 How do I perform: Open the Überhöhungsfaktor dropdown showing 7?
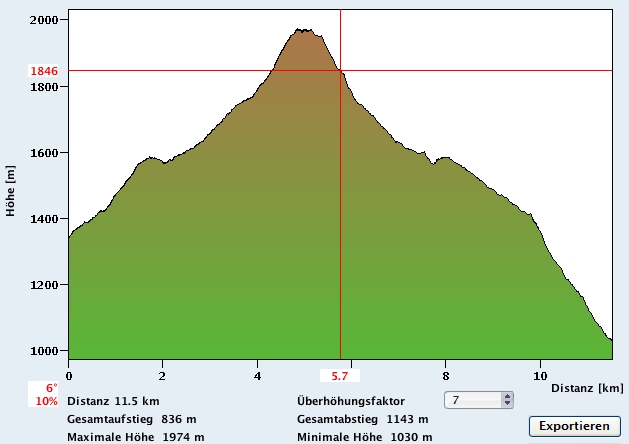[x=479, y=400]
